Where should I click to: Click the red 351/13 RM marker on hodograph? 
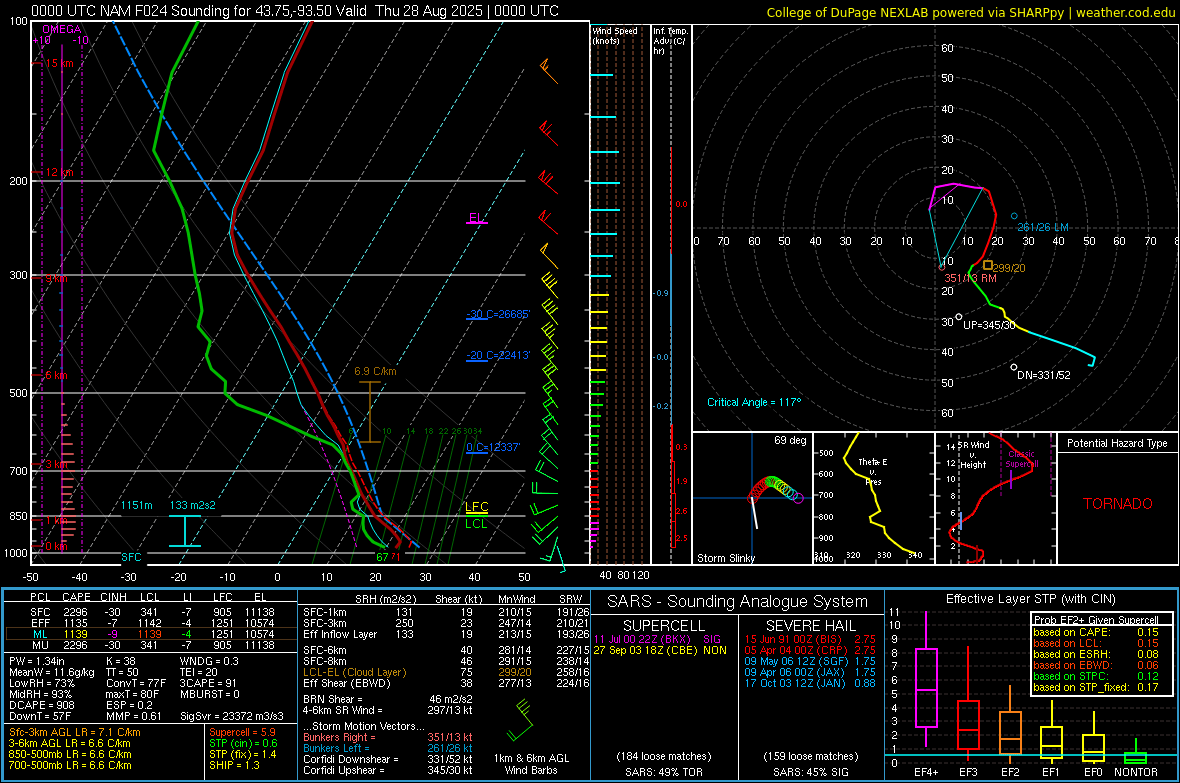point(941,267)
